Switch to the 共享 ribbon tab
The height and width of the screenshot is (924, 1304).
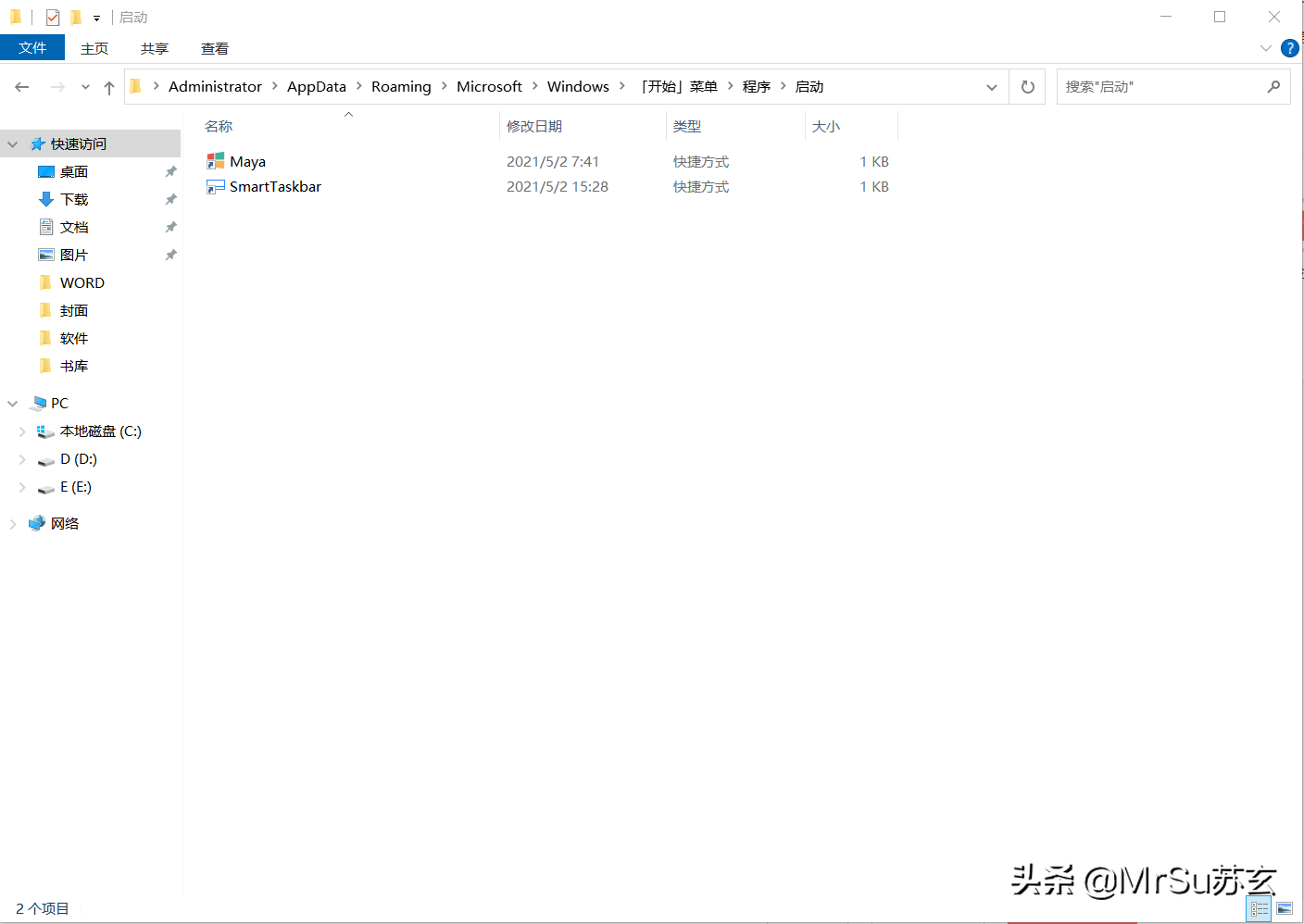155,48
